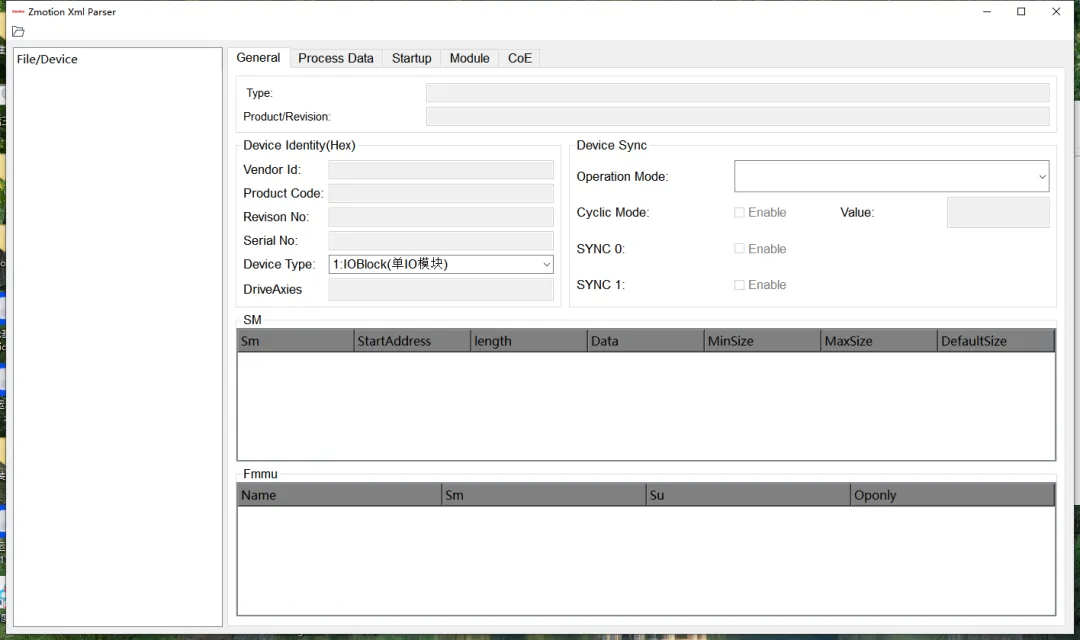Image resolution: width=1080 pixels, height=640 pixels.
Task: Click the Product/Revision field
Action: pos(738,116)
